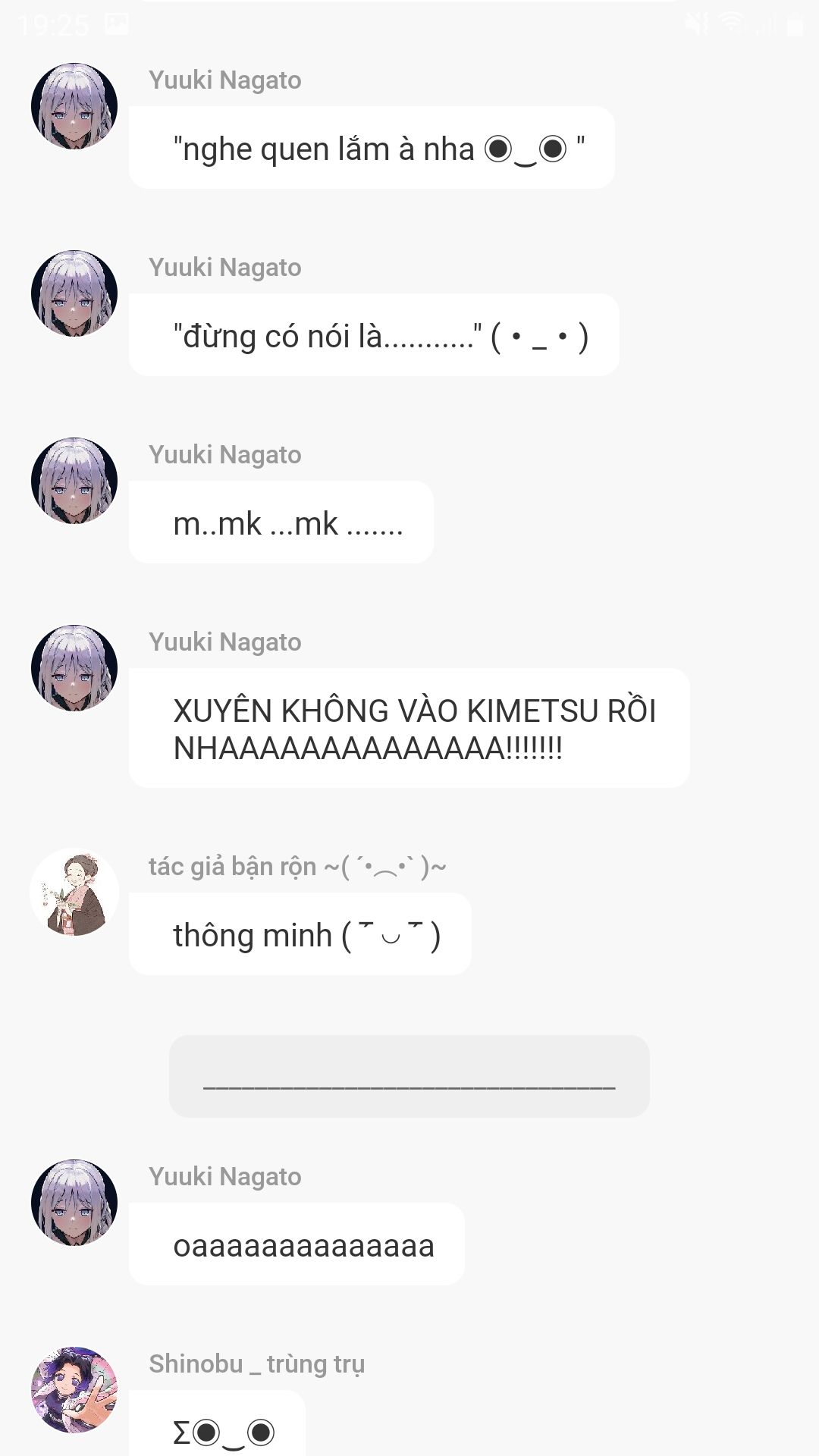Tap the "m..mk ...mk" message bubble
The height and width of the screenshot is (1456, 819).
281,522
